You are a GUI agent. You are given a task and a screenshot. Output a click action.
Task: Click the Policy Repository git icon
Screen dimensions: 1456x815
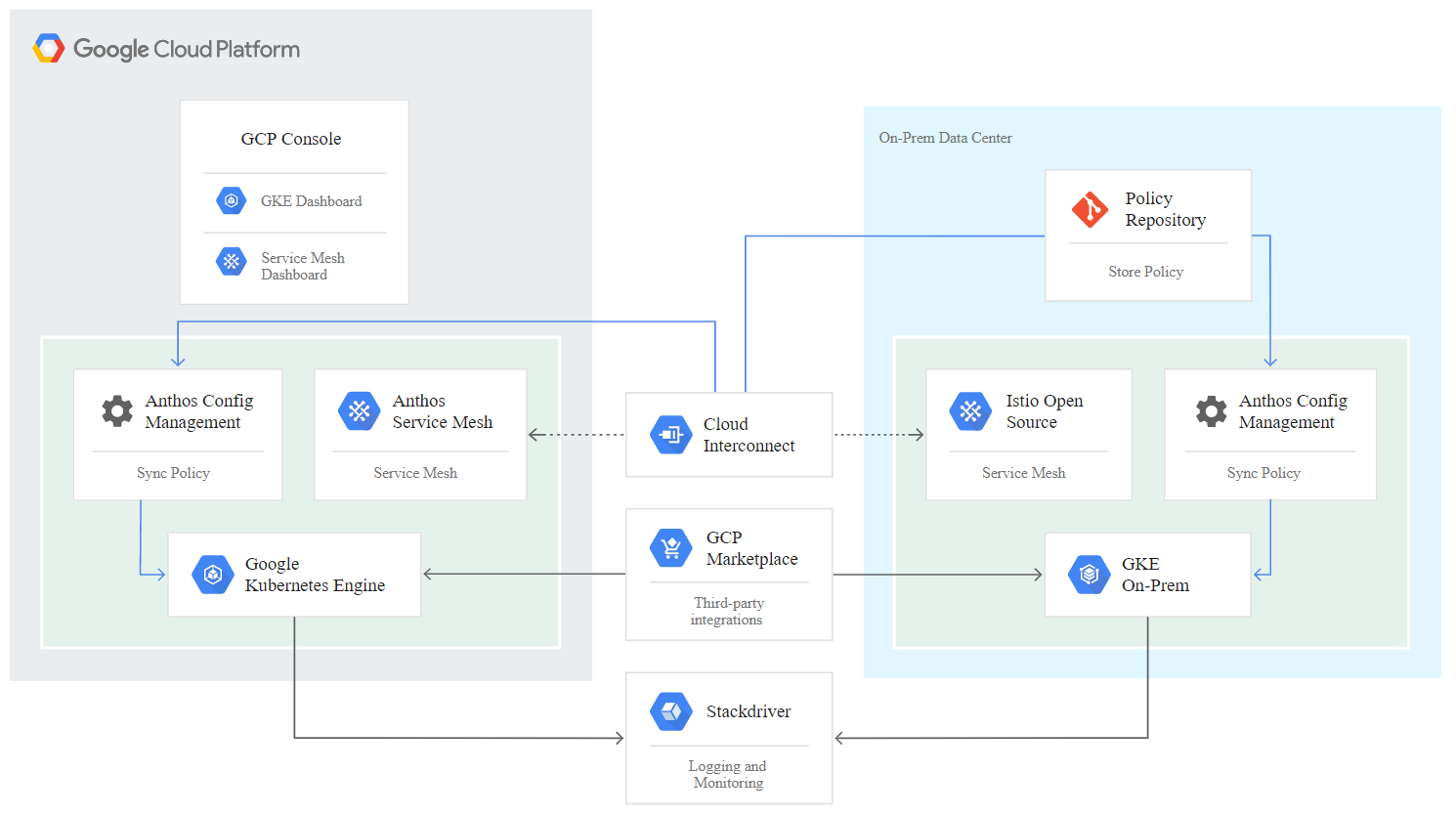1090,209
